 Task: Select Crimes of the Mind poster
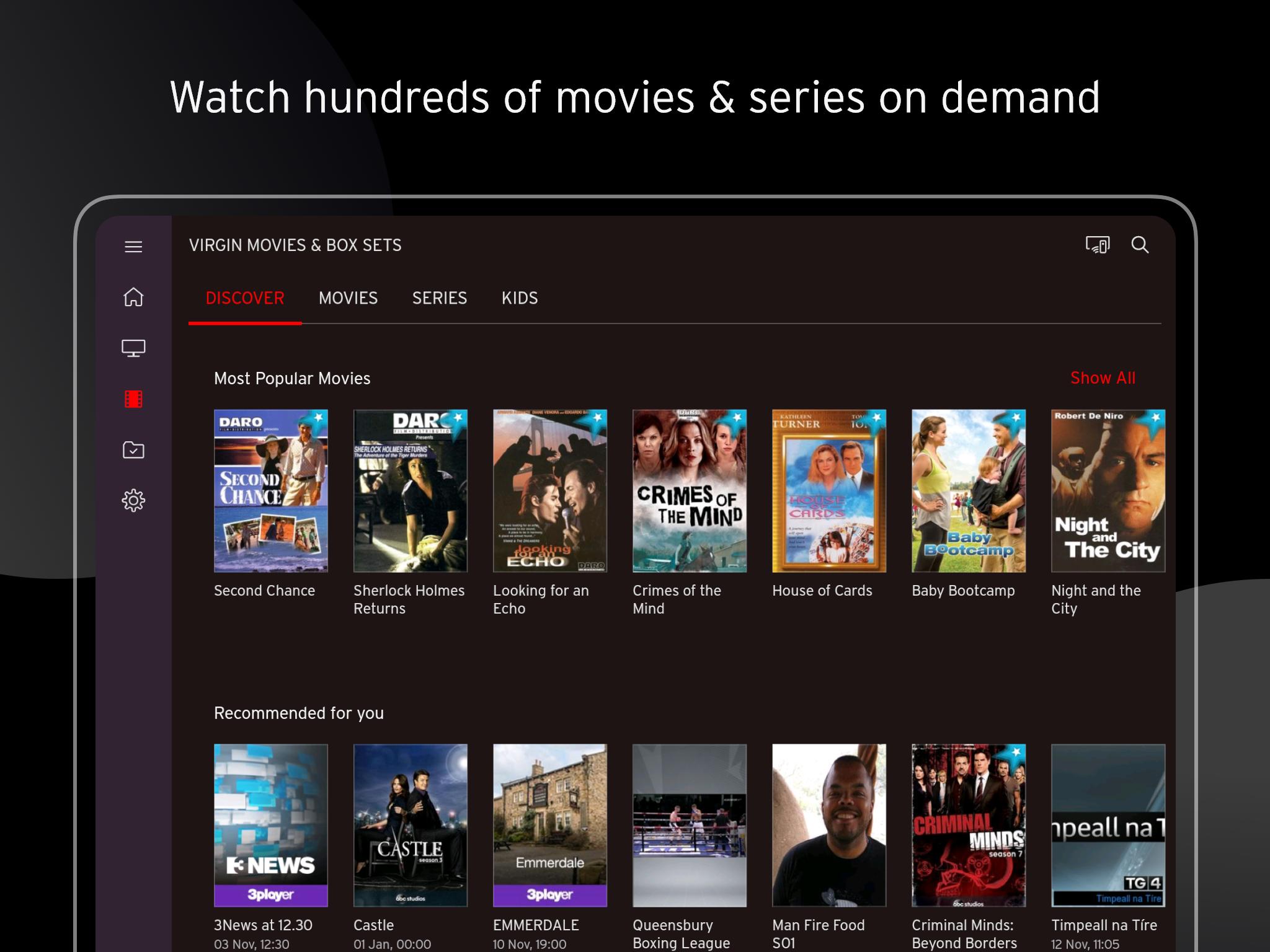pos(689,490)
